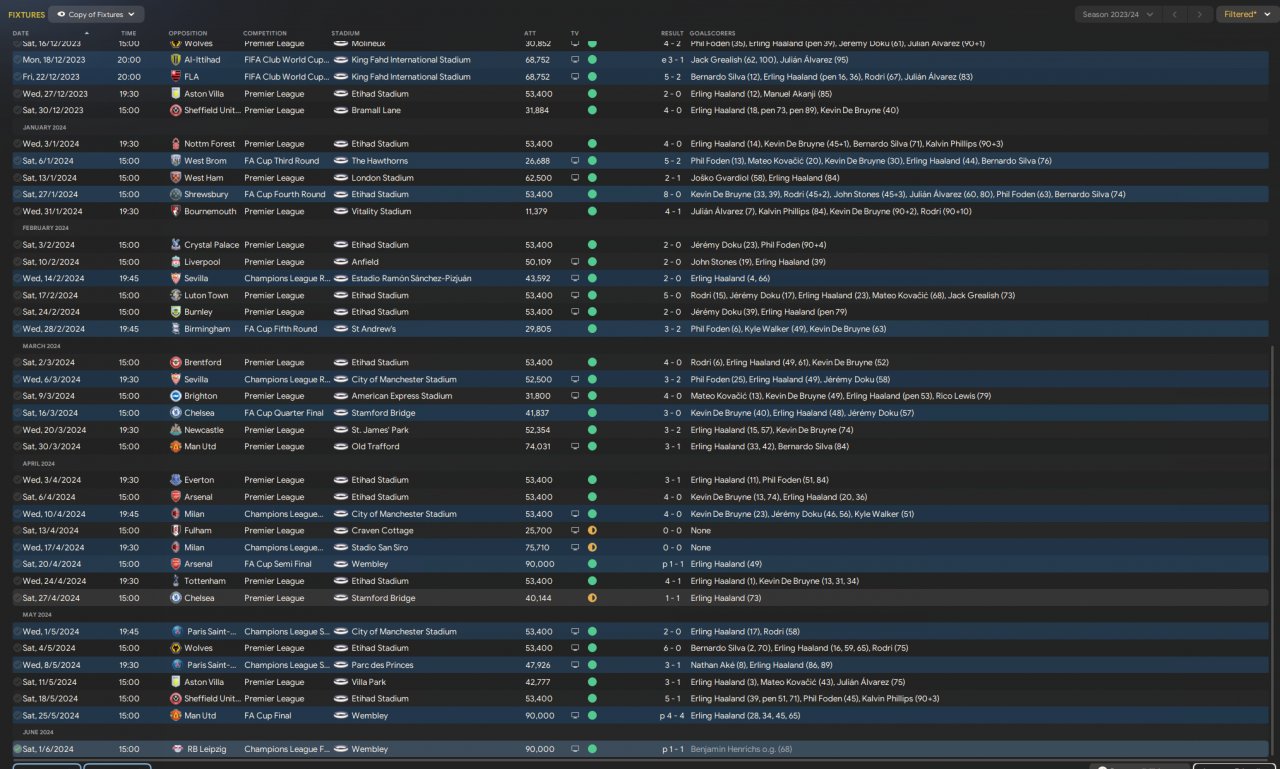Click the Birmingham club badge
This screenshot has height=769, width=1280.
coord(176,329)
